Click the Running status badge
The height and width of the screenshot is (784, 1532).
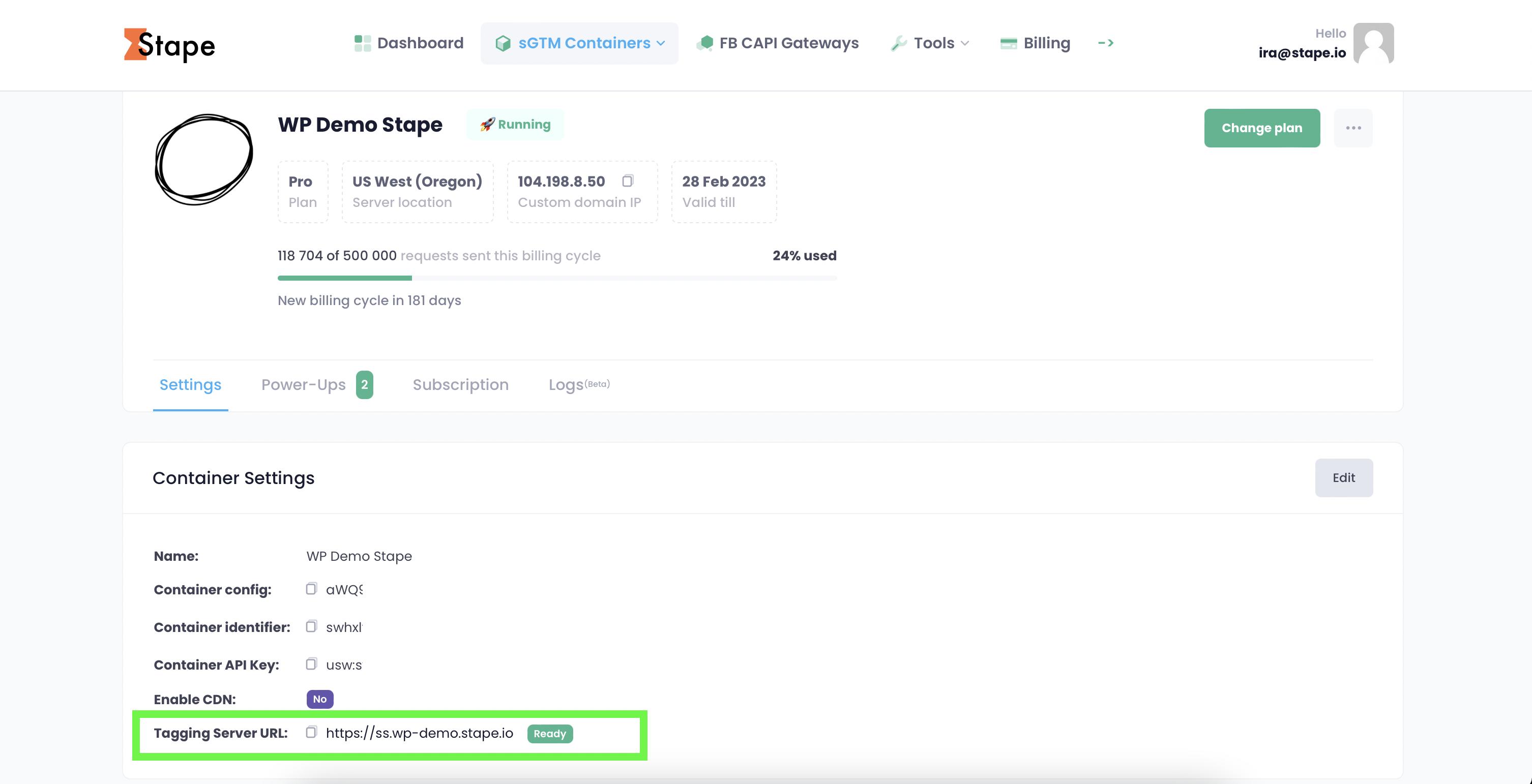(x=515, y=124)
